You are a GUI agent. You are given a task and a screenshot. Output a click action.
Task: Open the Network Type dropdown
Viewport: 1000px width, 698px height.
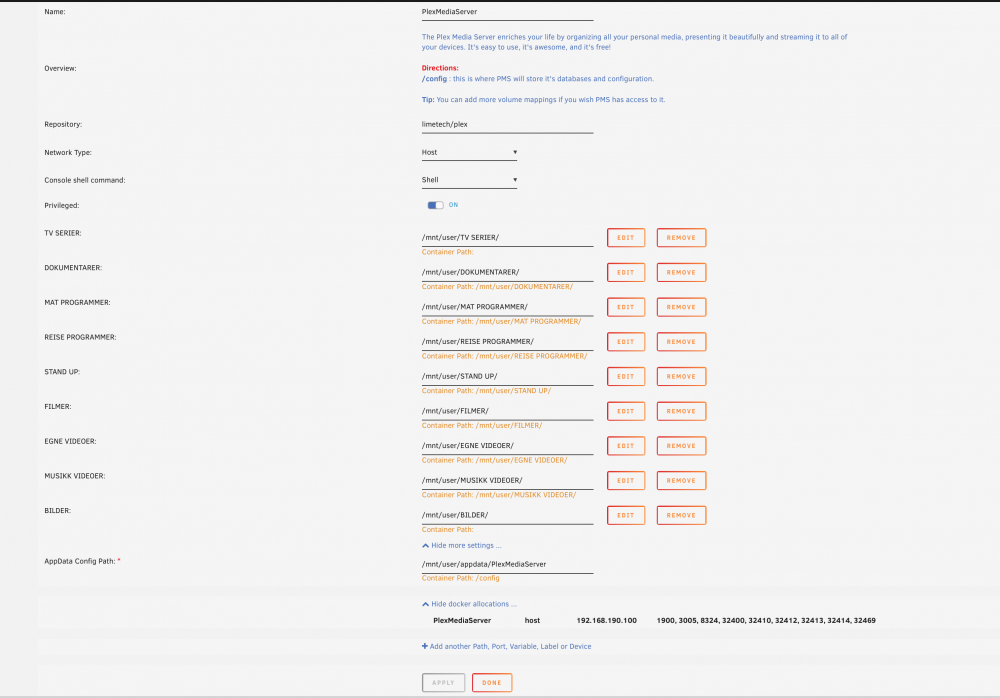[469, 152]
